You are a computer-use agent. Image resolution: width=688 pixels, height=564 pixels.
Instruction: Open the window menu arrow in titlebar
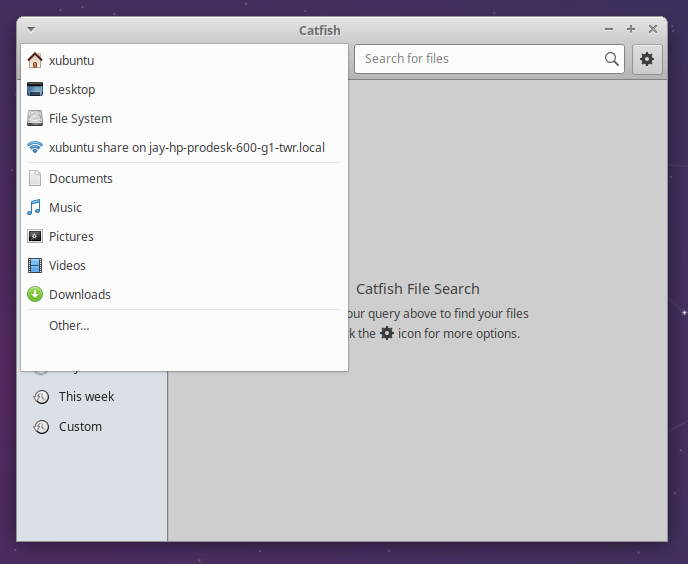click(x=31, y=30)
